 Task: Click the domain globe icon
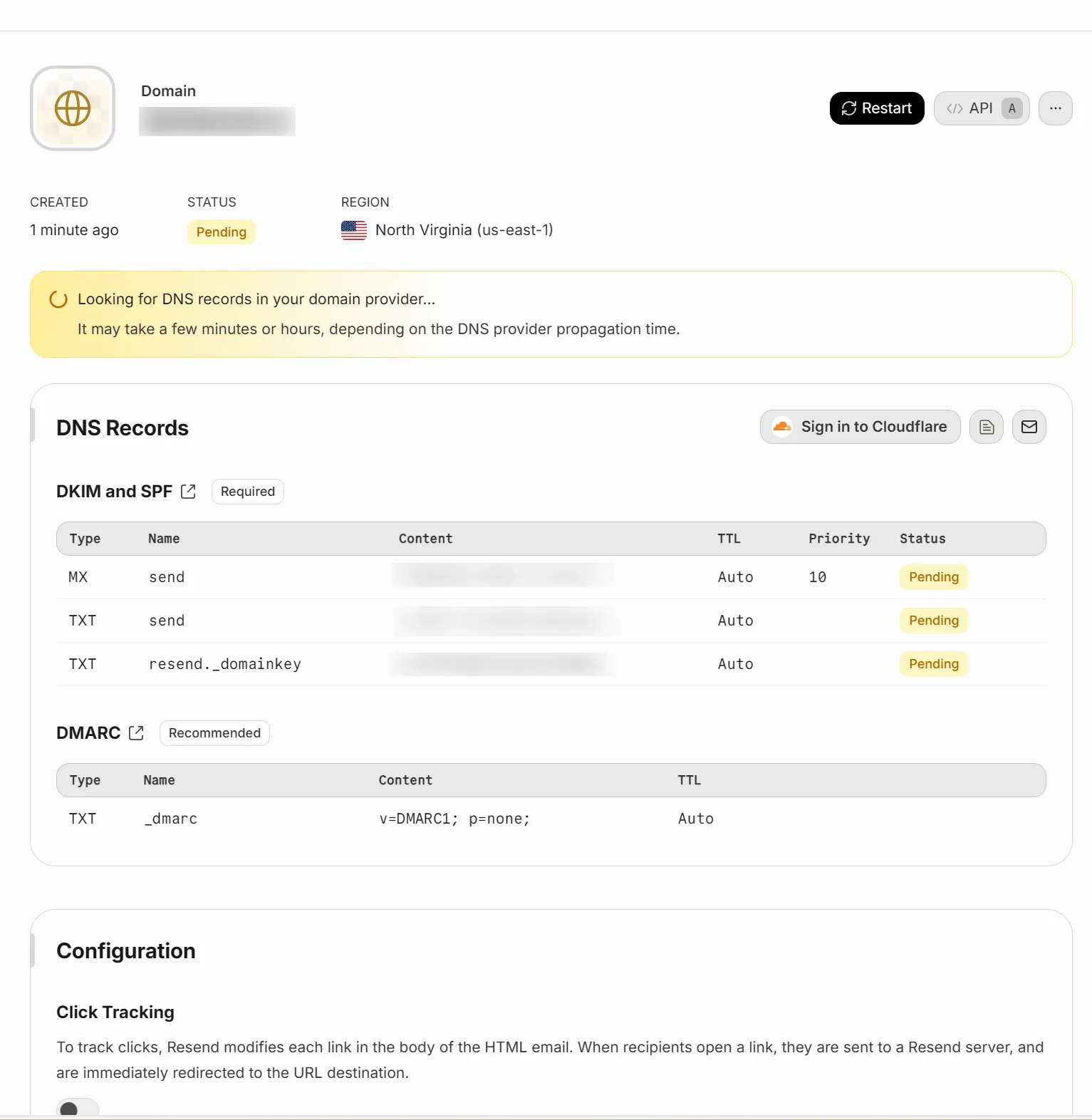[73, 108]
